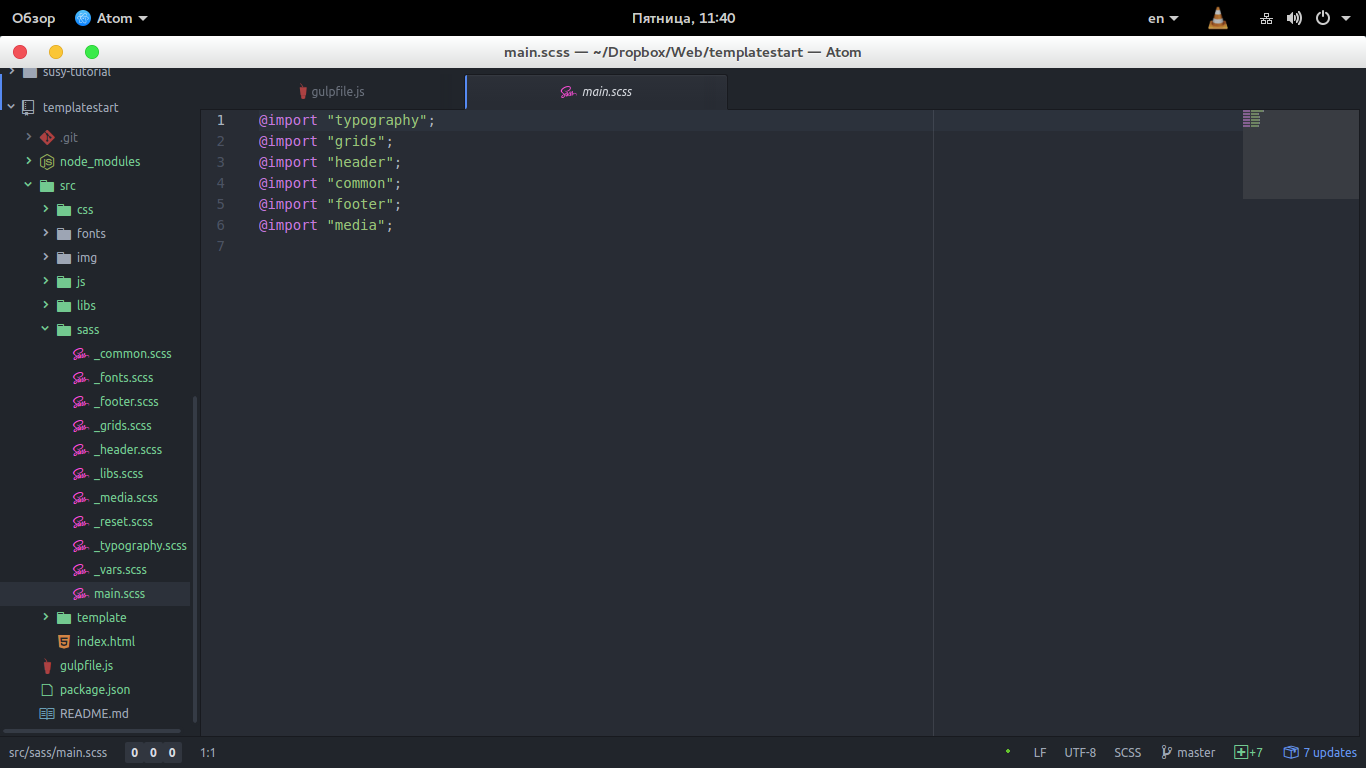Expand the css folder
Image resolution: width=1366 pixels, height=768 pixels.
coord(45,209)
